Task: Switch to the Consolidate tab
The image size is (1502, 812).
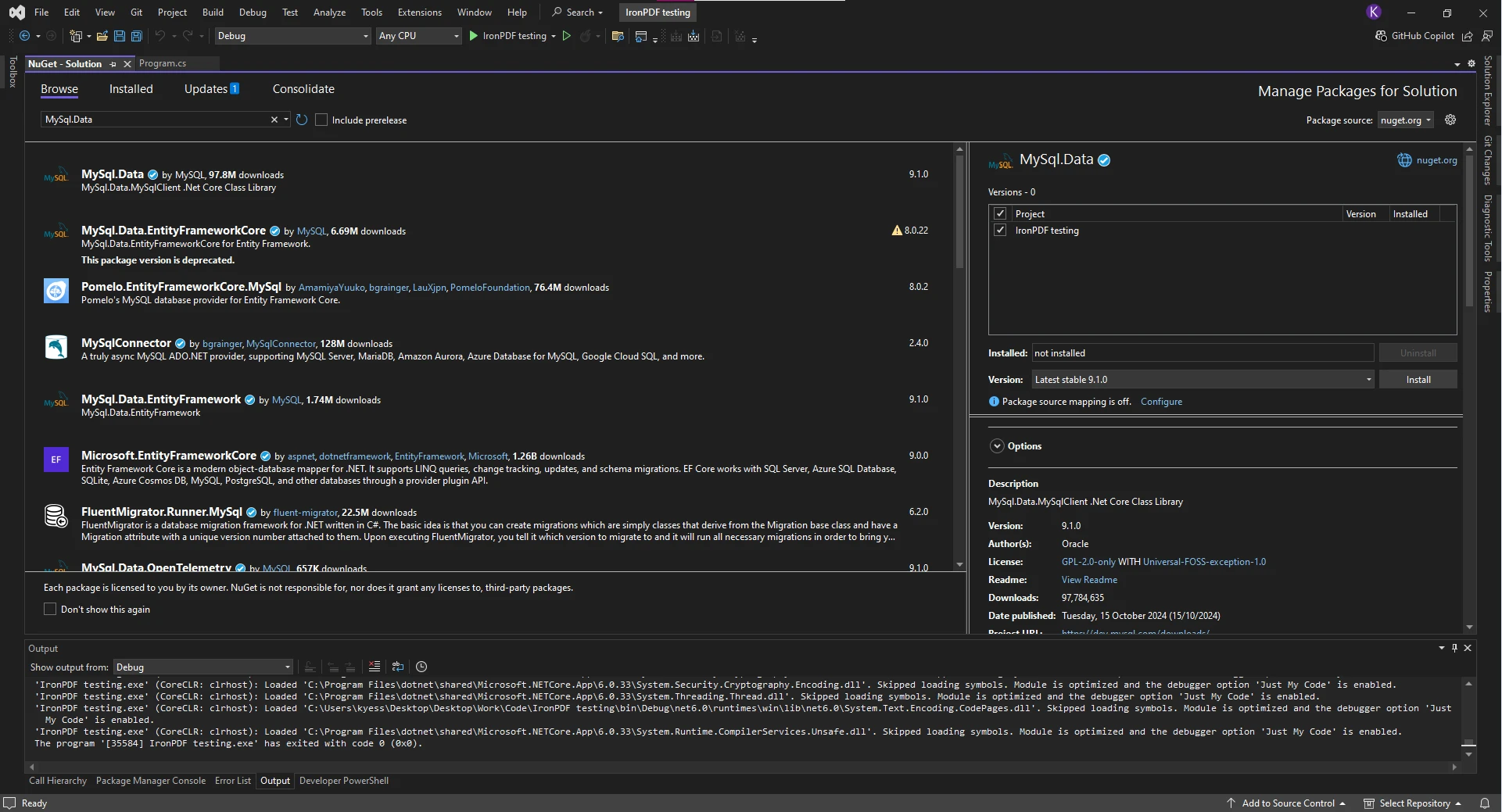Action: click(303, 89)
